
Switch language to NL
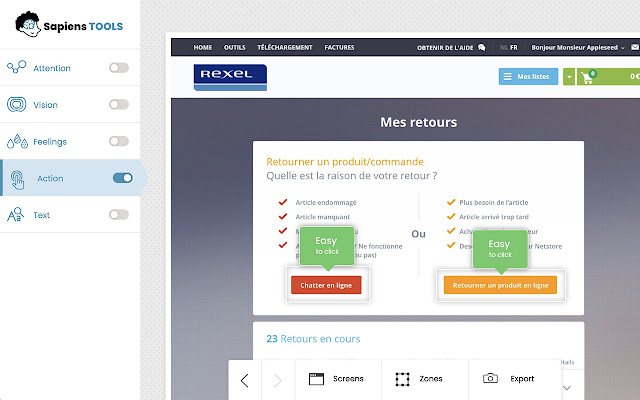[x=504, y=48]
